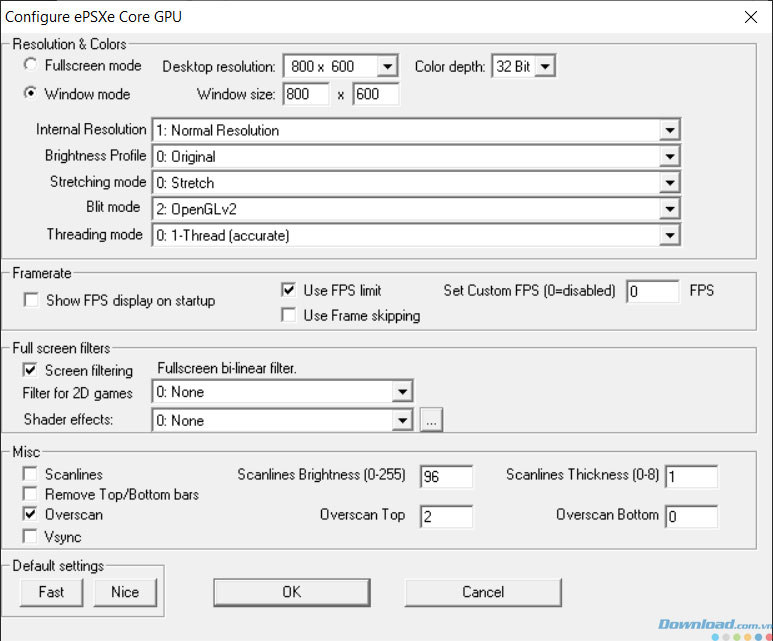Select the Fullscreen mode radio button
773x641 pixels.
click(30, 65)
